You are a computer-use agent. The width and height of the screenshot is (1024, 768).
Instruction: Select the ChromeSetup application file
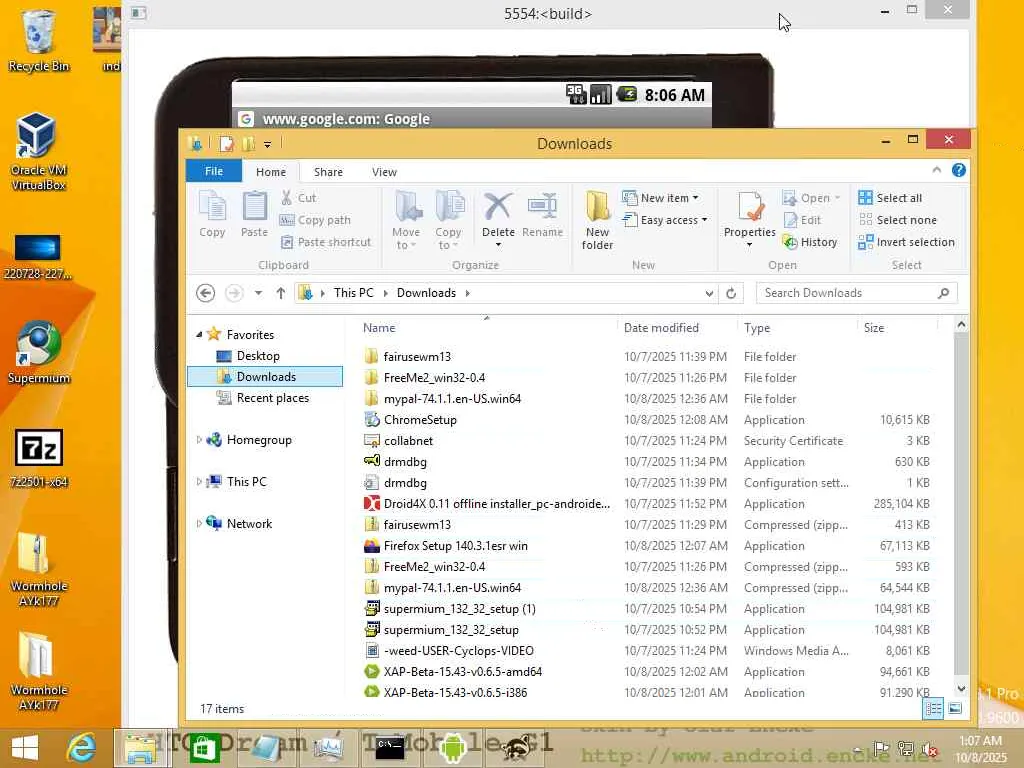point(649,419)
